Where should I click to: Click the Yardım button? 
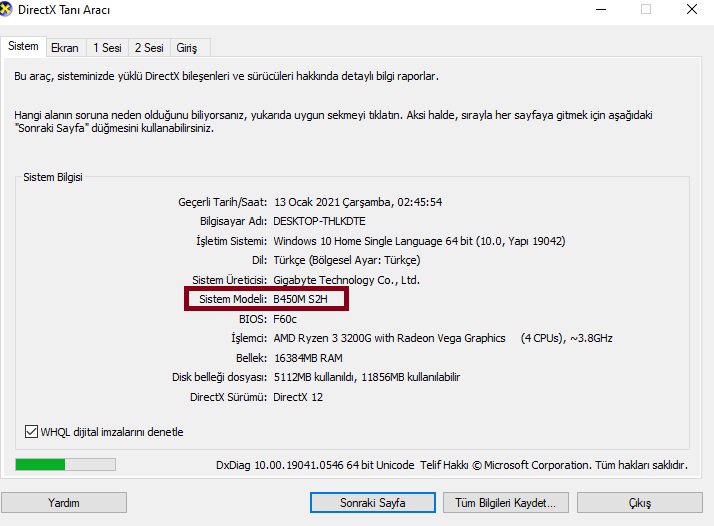(64, 503)
